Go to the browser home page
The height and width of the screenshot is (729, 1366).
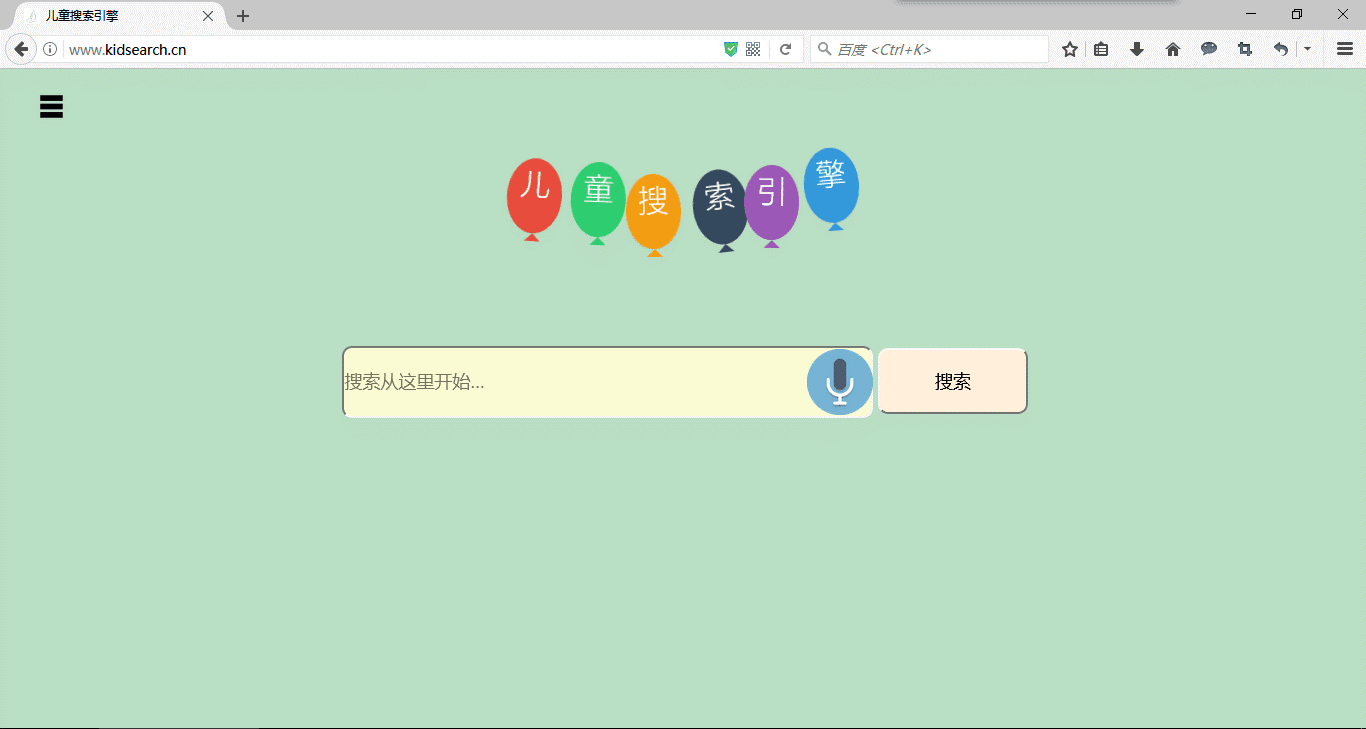pyautogui.click(x=1172, y=48)
